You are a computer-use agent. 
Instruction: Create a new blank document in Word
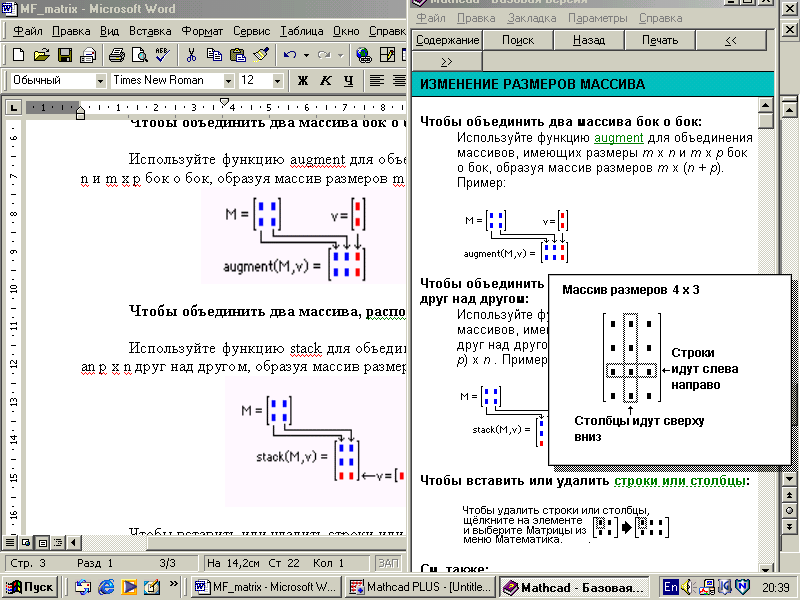click(x=18, y=55)
